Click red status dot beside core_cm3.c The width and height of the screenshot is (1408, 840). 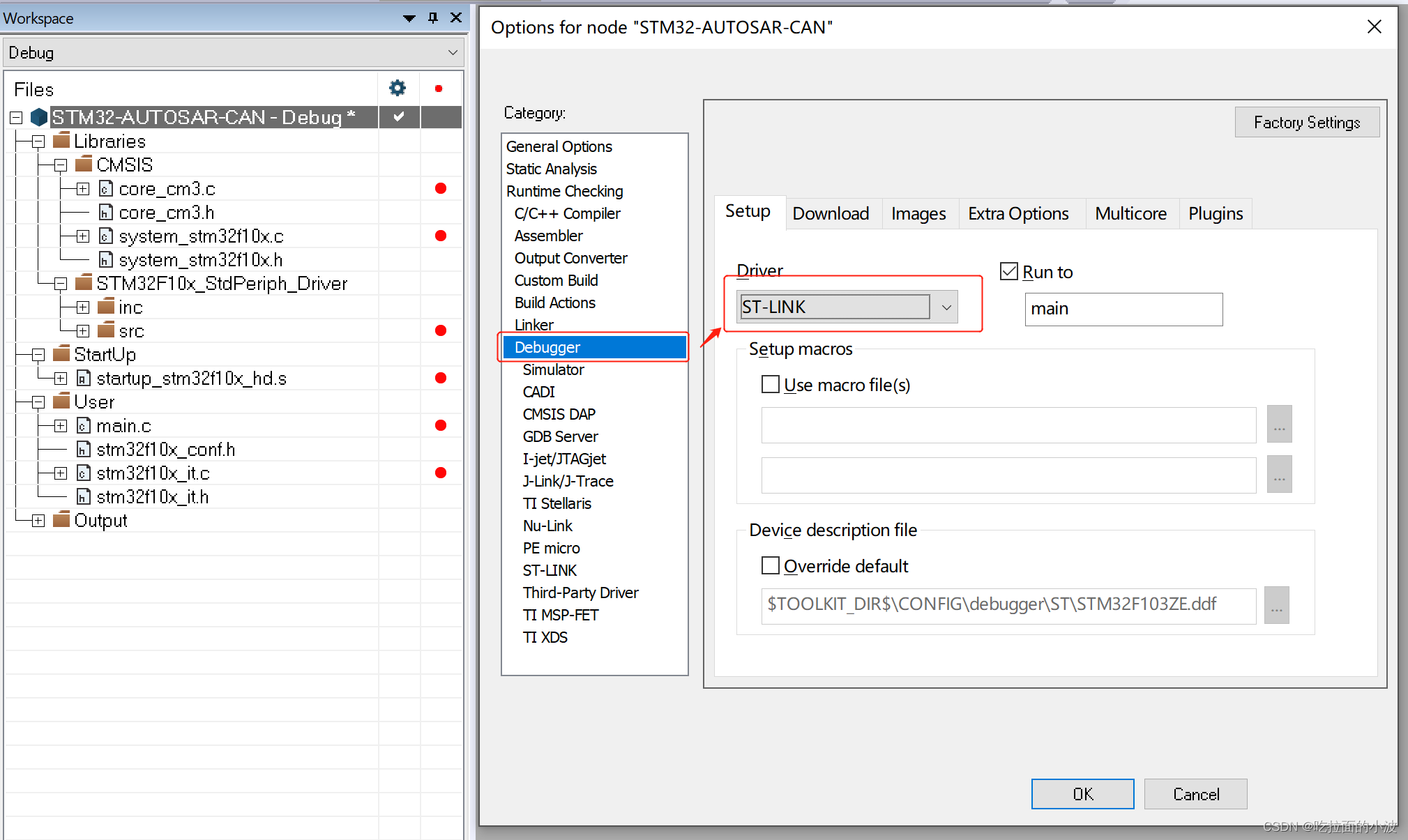coord(440,188)
